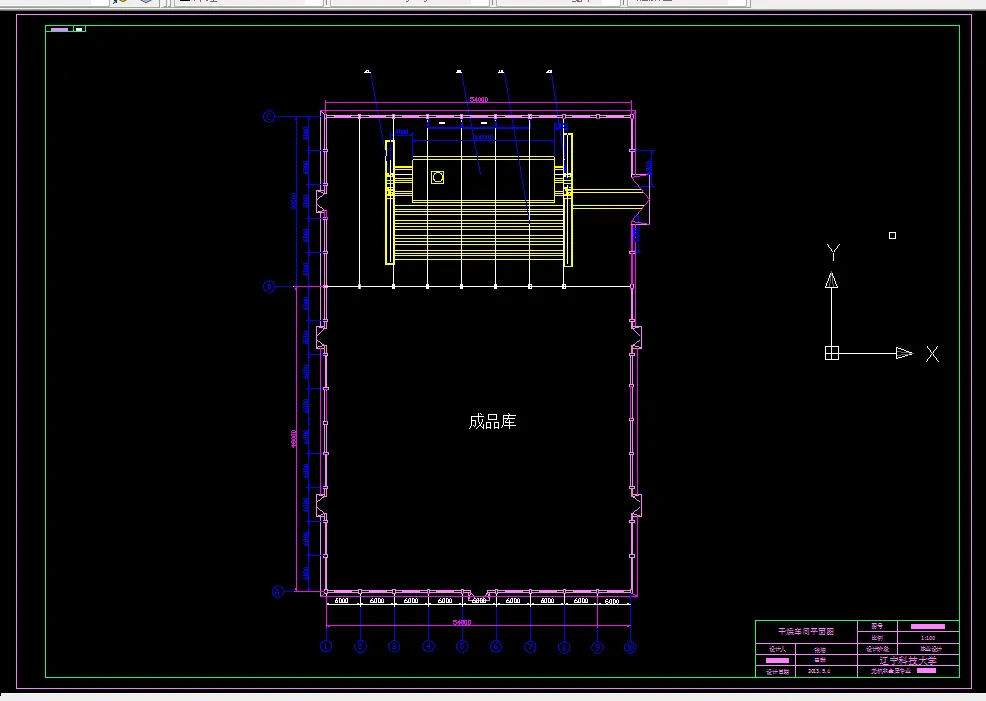Screen dimensions: 986x701
Task: Click grid axis bubble A at bottom-left
Action: pyautogui.click(x=277, y=592)
